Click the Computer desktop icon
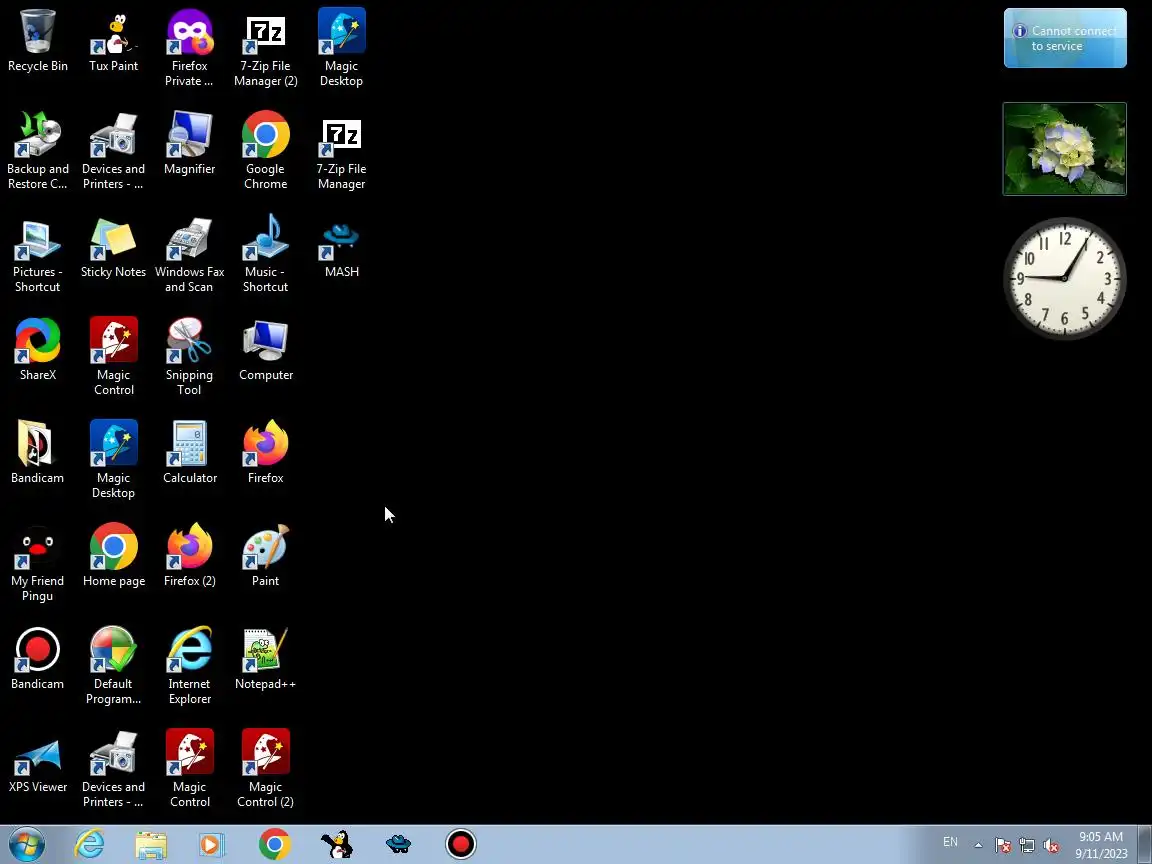1152x864 pixels. pos(265,349)
